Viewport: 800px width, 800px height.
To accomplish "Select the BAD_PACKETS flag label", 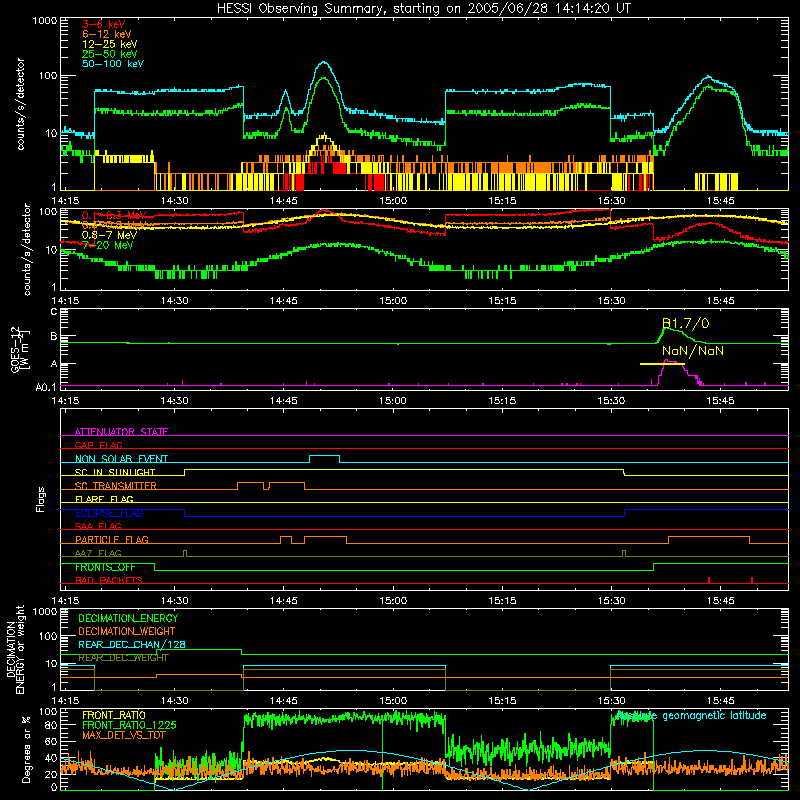I will (x=109, y=580).
